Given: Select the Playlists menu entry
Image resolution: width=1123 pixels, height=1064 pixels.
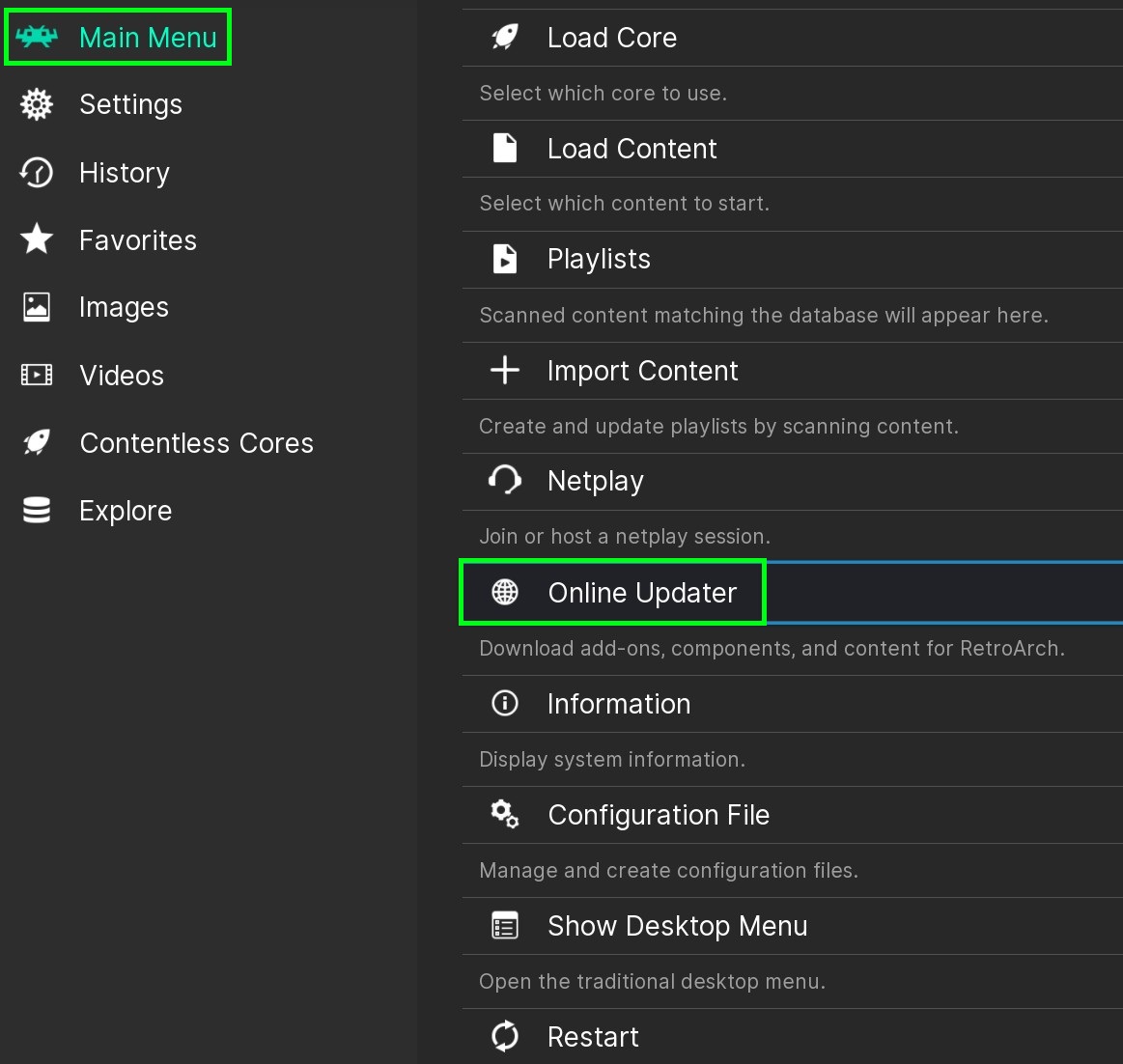Looking at the screenshot, I should tap(599, 259).
